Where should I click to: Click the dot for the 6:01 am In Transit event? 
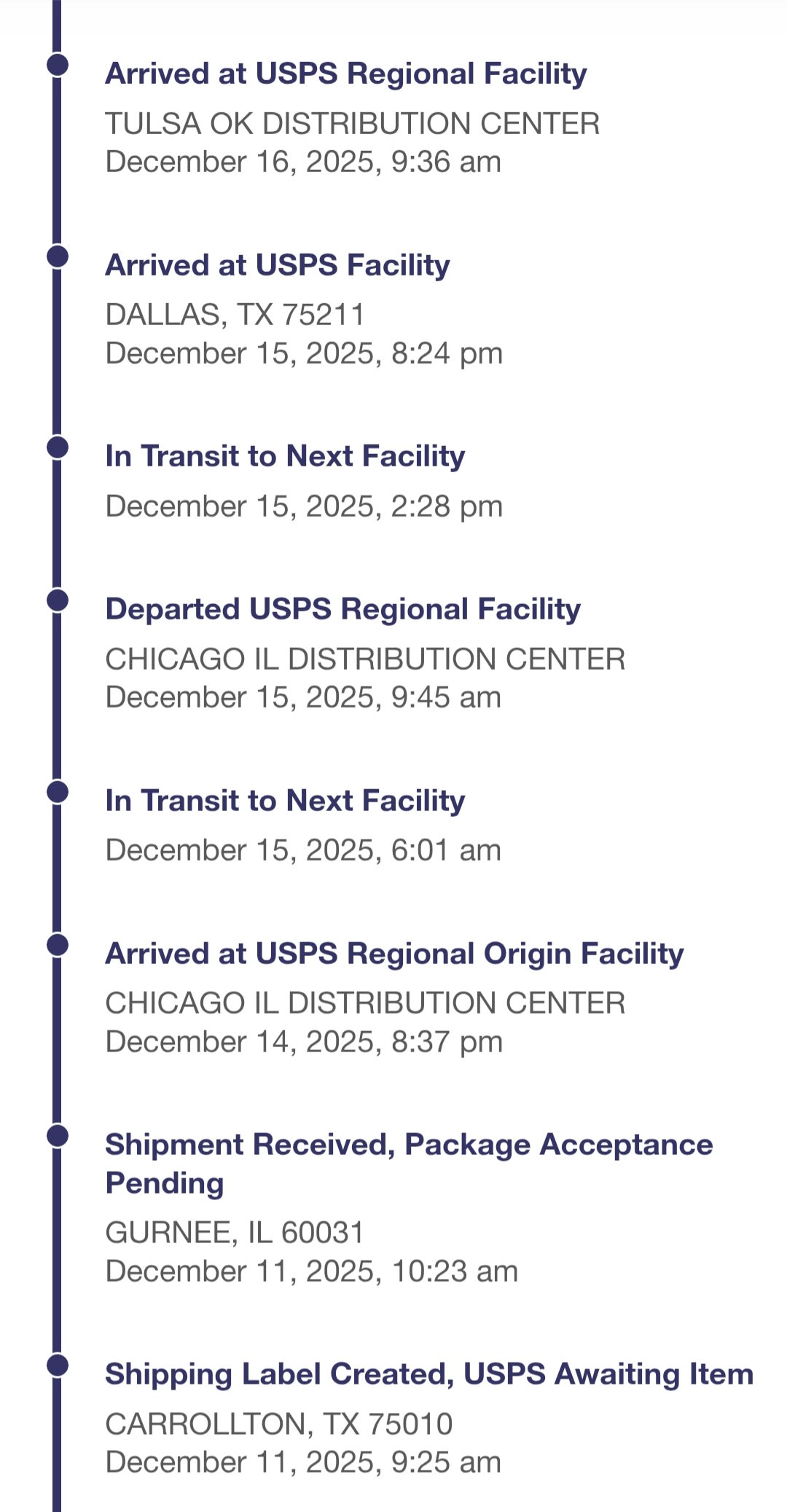point(57,791)
